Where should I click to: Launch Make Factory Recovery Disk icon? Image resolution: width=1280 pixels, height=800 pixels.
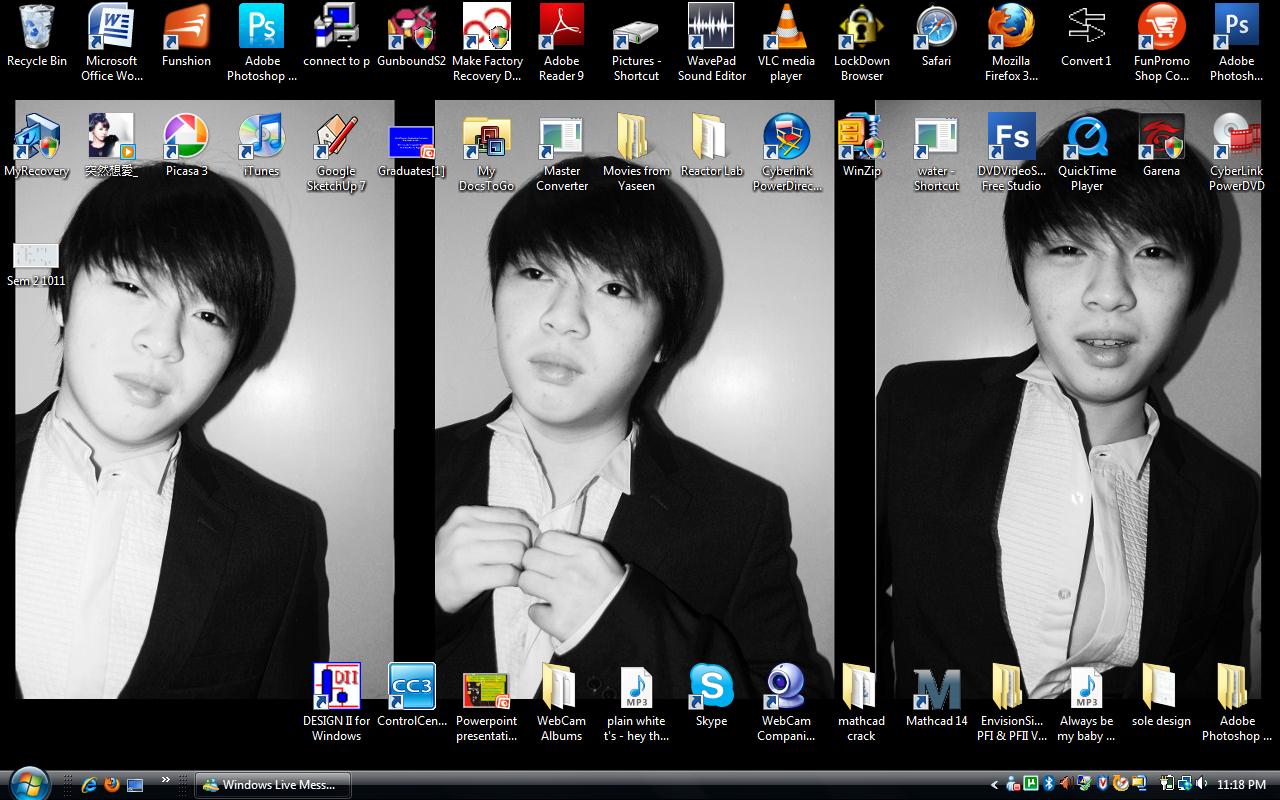pyautogui.click(x=486, y=43)
